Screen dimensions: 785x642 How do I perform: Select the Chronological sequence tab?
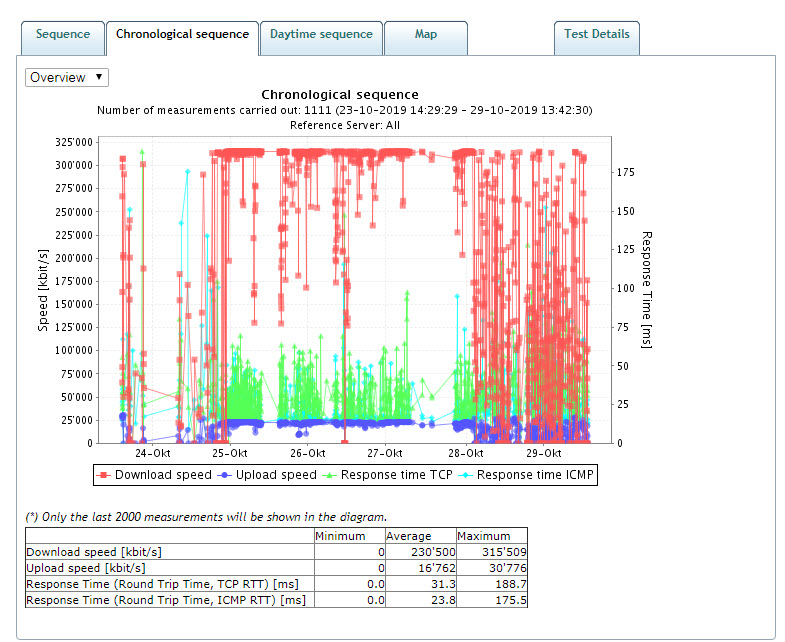pos(182,35)
